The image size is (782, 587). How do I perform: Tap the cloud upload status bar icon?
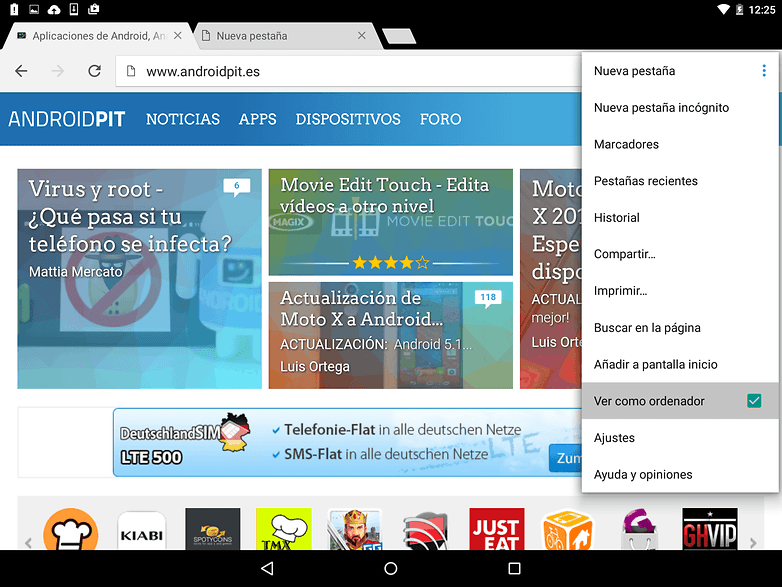(x=53, y=9)
